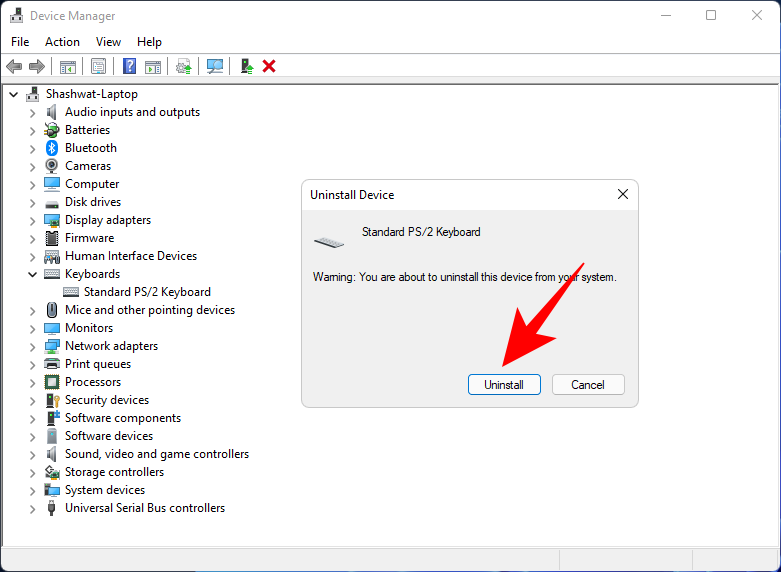
Task: Click the Display adapters icon
Action: point(52,220)
